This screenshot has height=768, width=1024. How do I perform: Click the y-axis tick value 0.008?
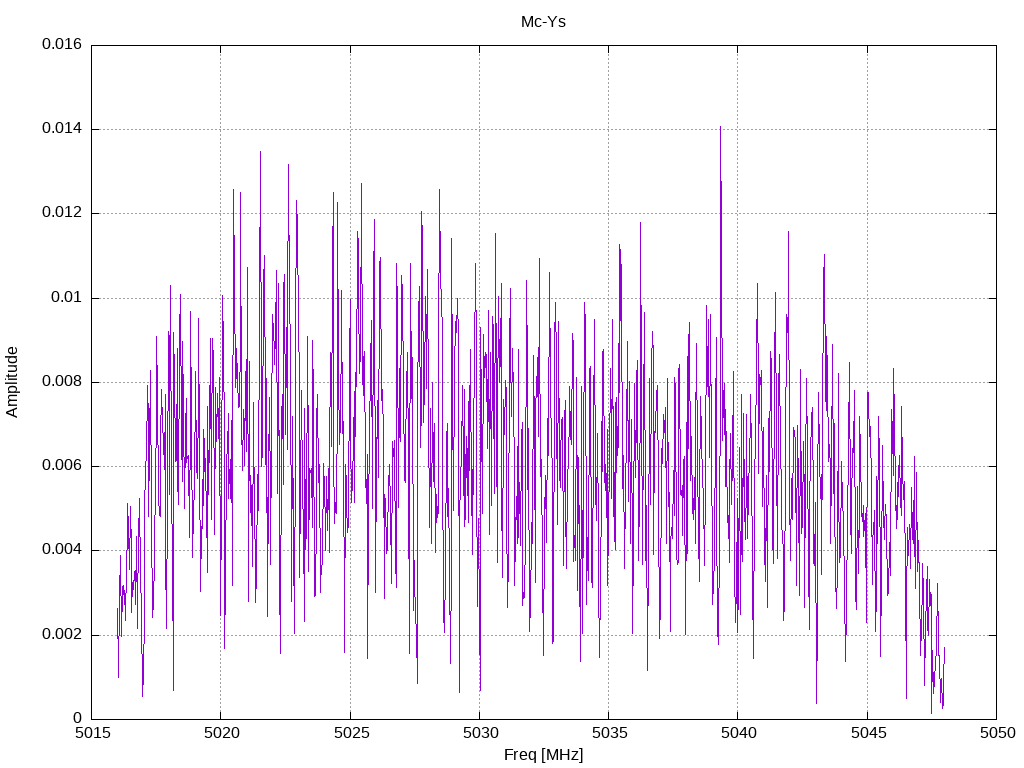click(x=62, y=381)
